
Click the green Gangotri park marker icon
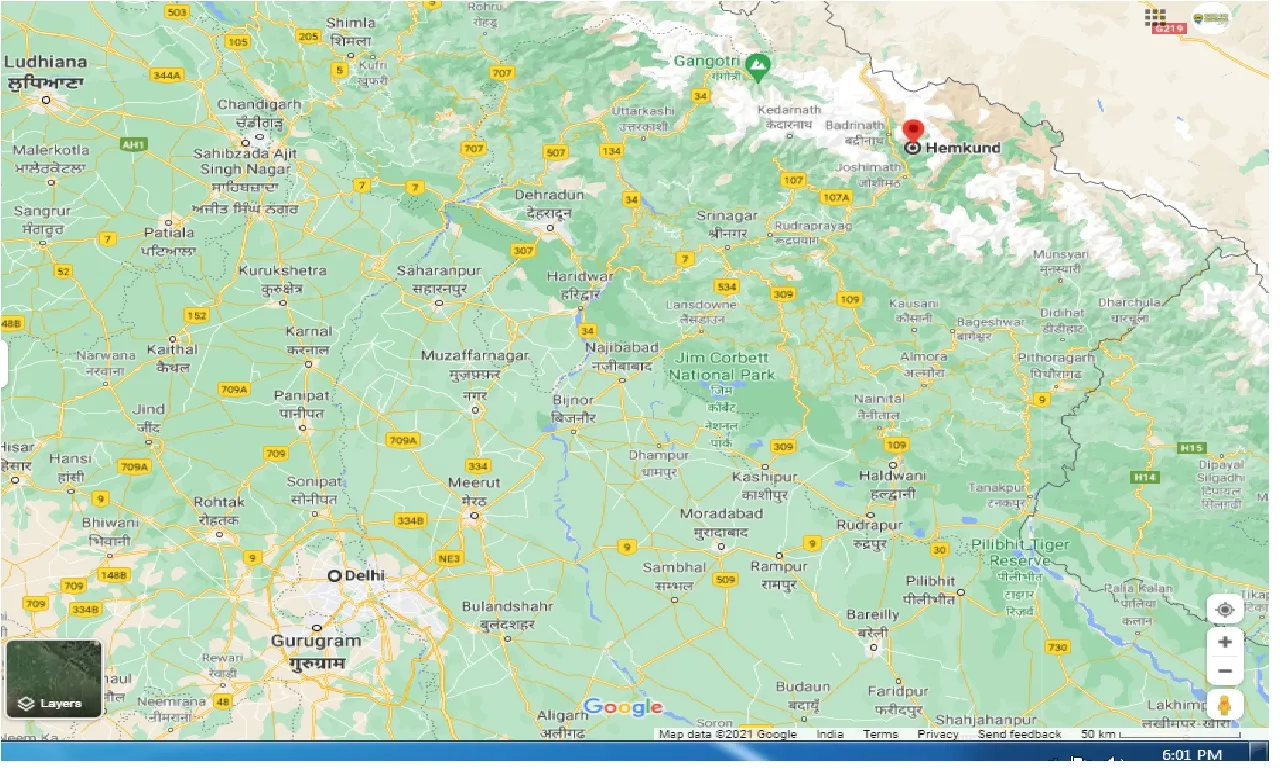759,68
